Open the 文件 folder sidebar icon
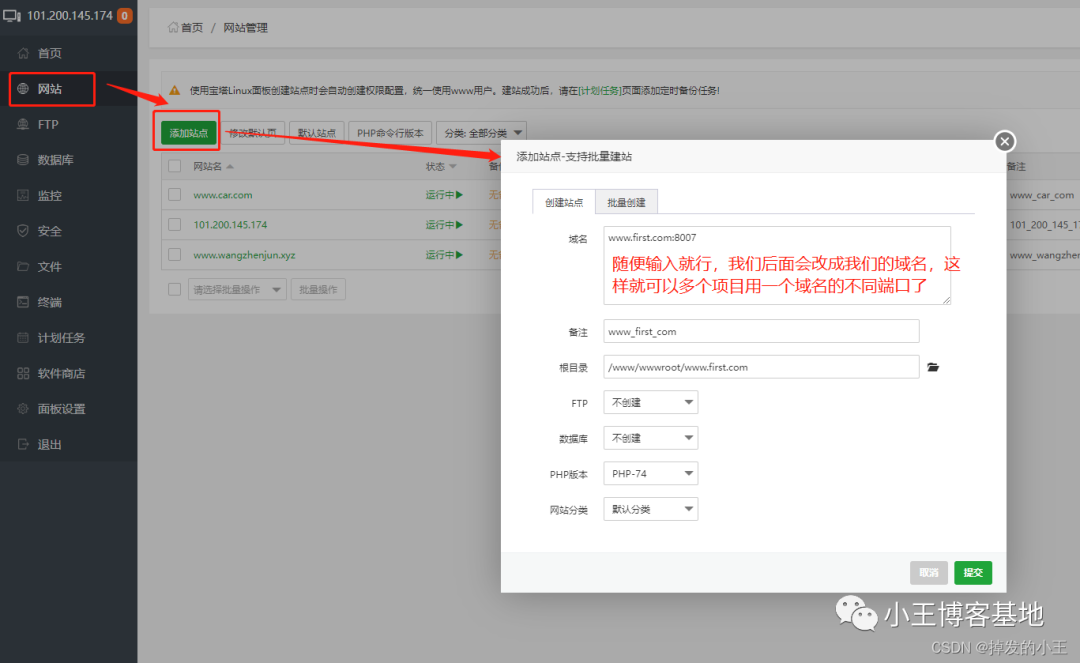 23,266
